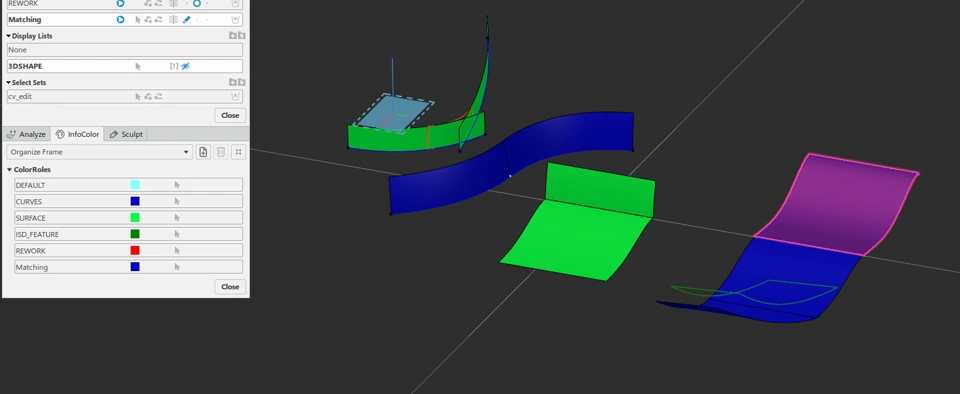This screenshot has width=960, height=394.
Task: Collapse the ColorRoles section
Action: pos(9,169)
